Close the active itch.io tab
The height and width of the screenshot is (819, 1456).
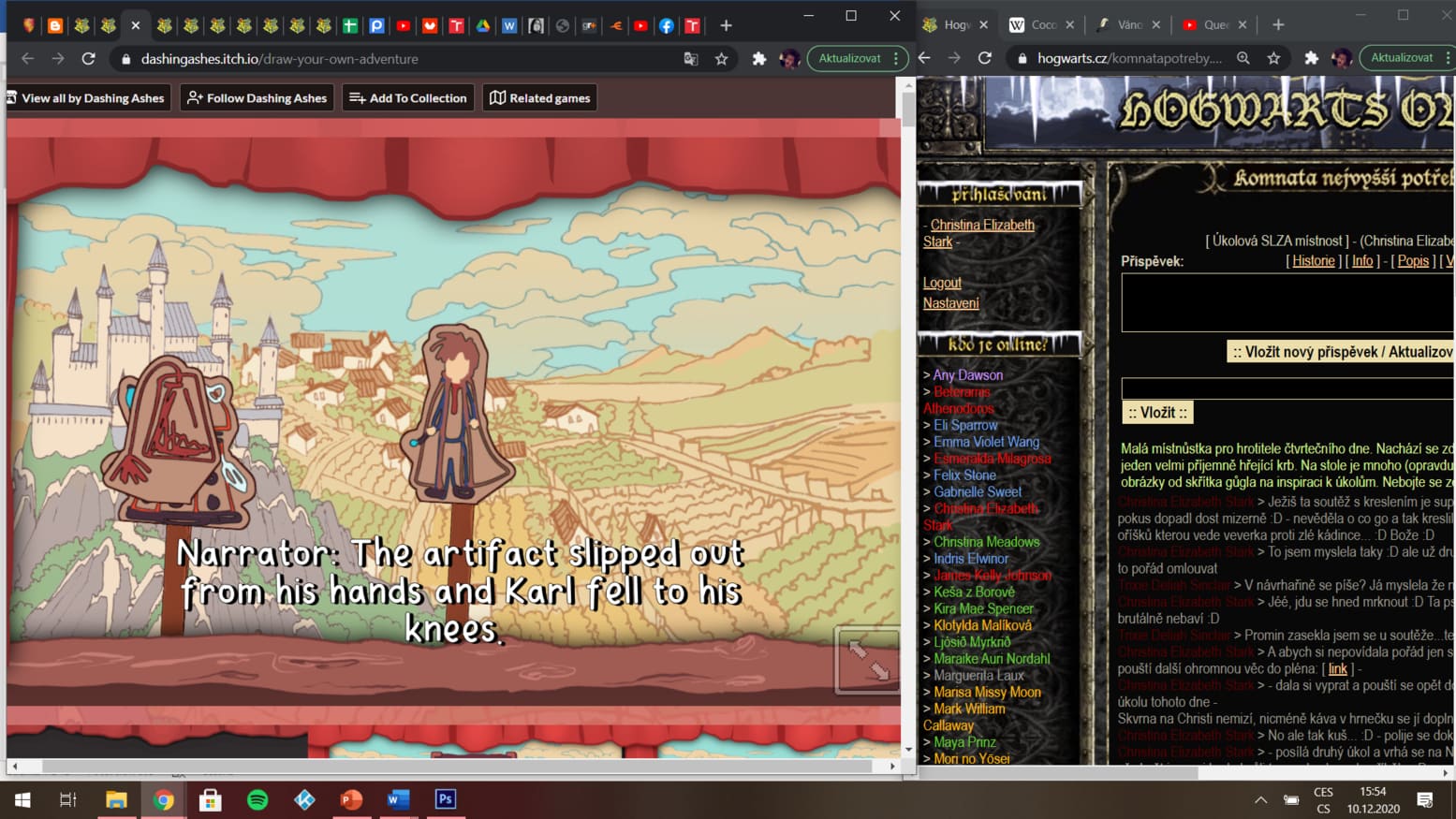(135, 25)
